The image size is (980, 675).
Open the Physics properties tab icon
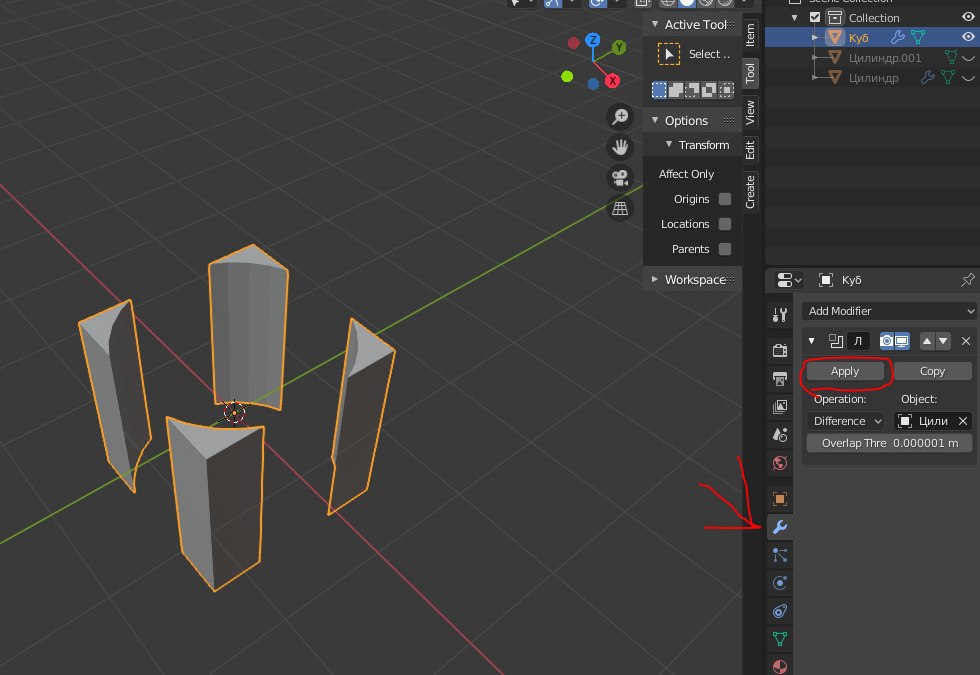click(x=779, y=583)
